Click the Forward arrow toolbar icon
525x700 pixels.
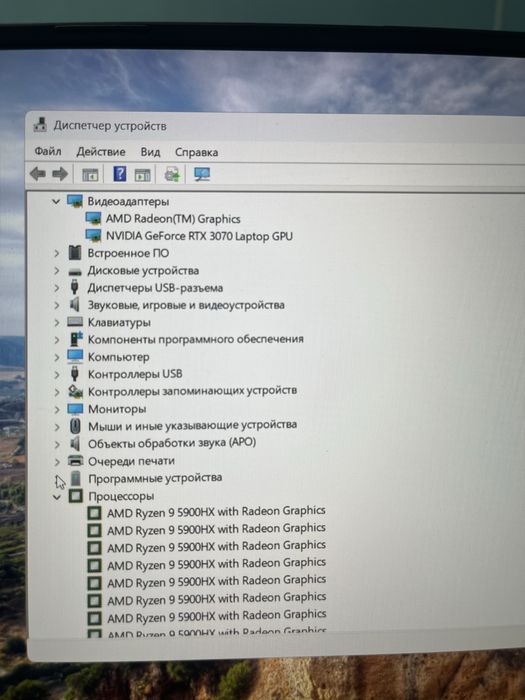click(x=60, y=174)
